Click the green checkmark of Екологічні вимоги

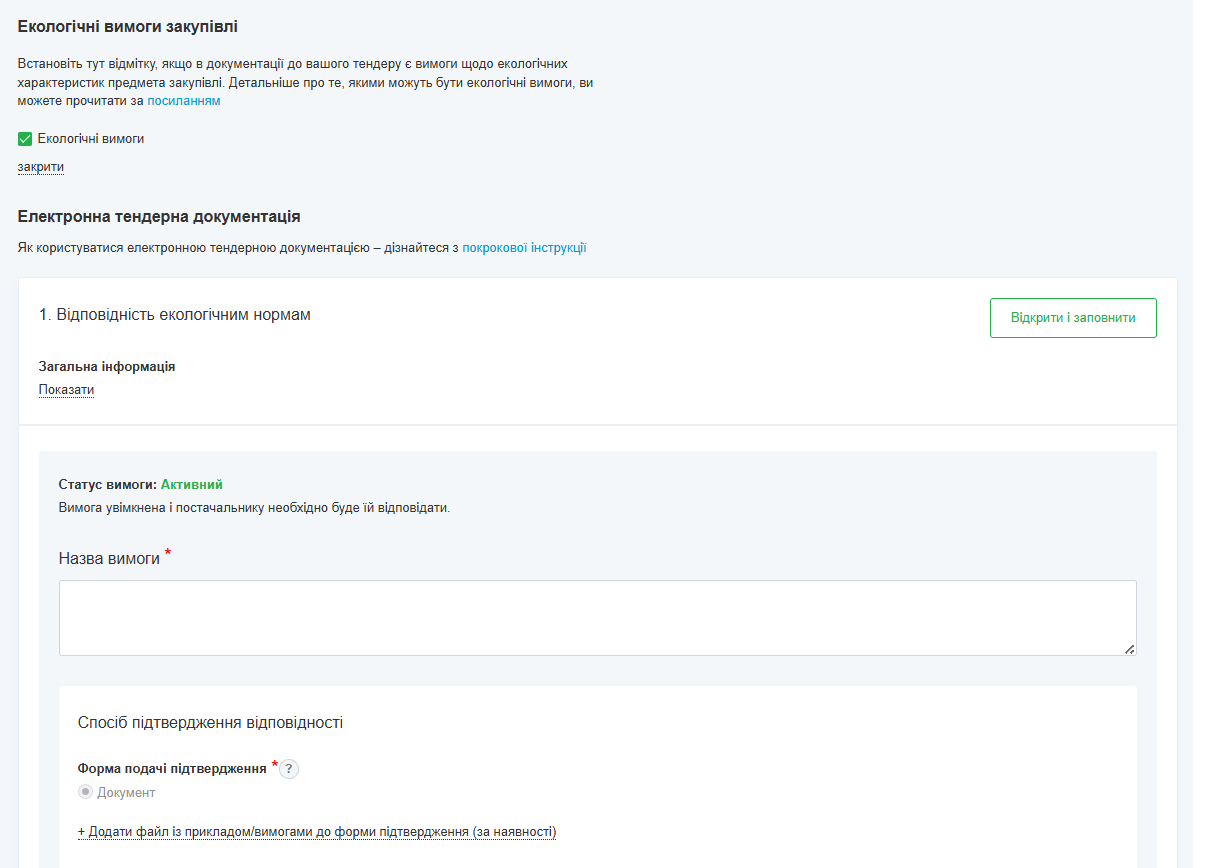tap(24, 138)
